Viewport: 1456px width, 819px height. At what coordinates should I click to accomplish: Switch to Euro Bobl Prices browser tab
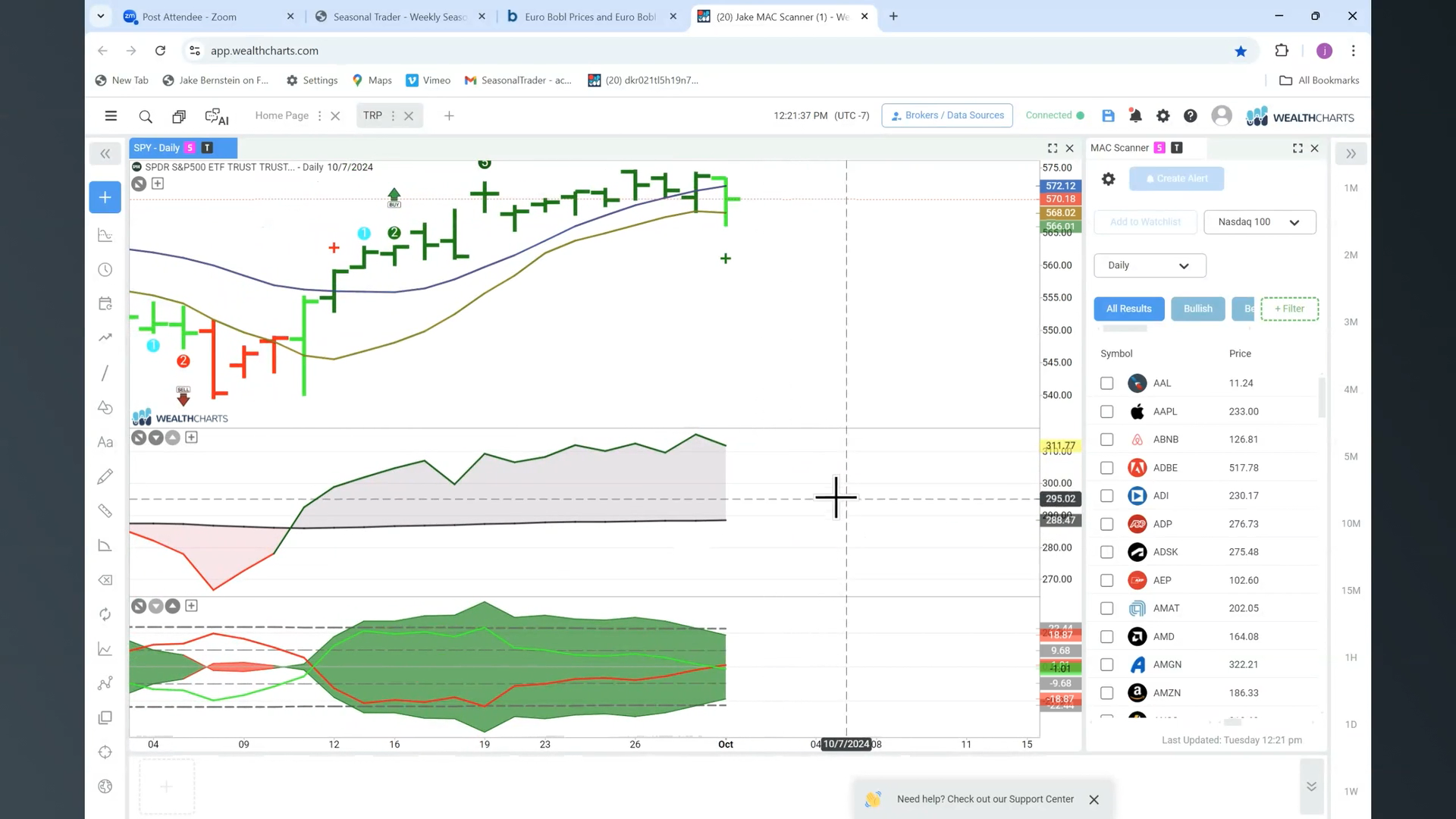coord(591,17)
